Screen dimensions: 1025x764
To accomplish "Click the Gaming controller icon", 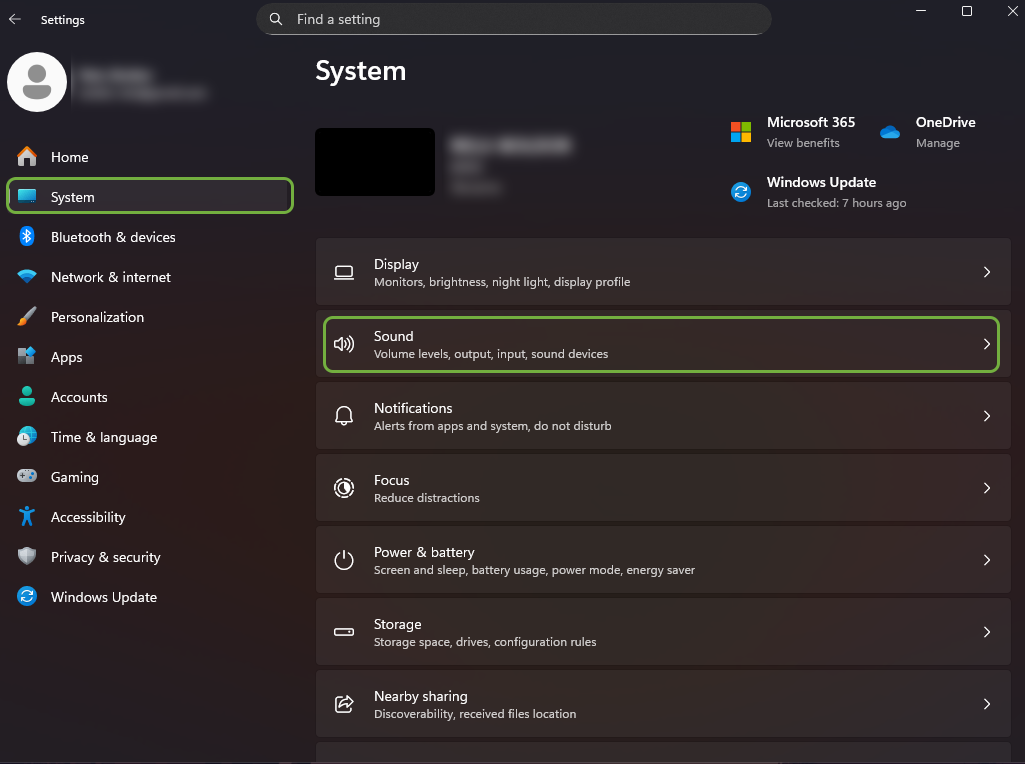I will point(28,477).
